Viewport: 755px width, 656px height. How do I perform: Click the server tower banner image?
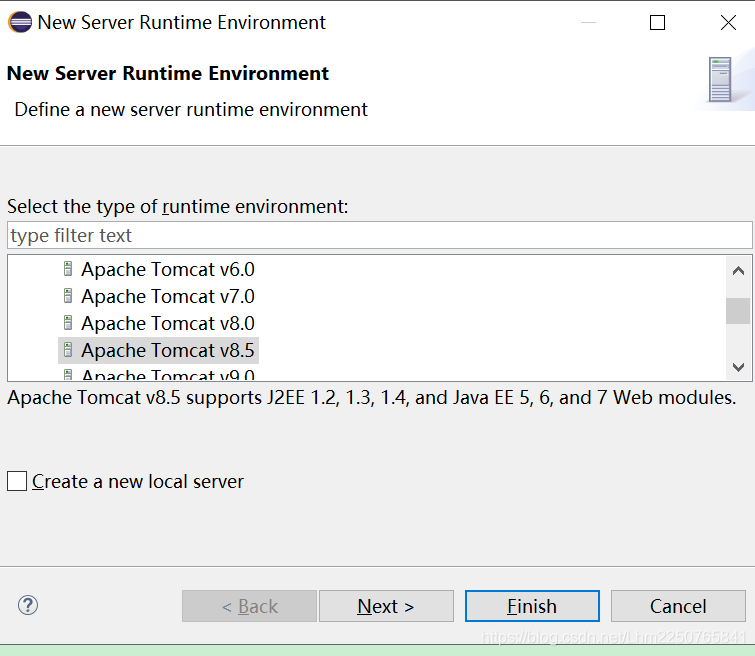[720, 79]
